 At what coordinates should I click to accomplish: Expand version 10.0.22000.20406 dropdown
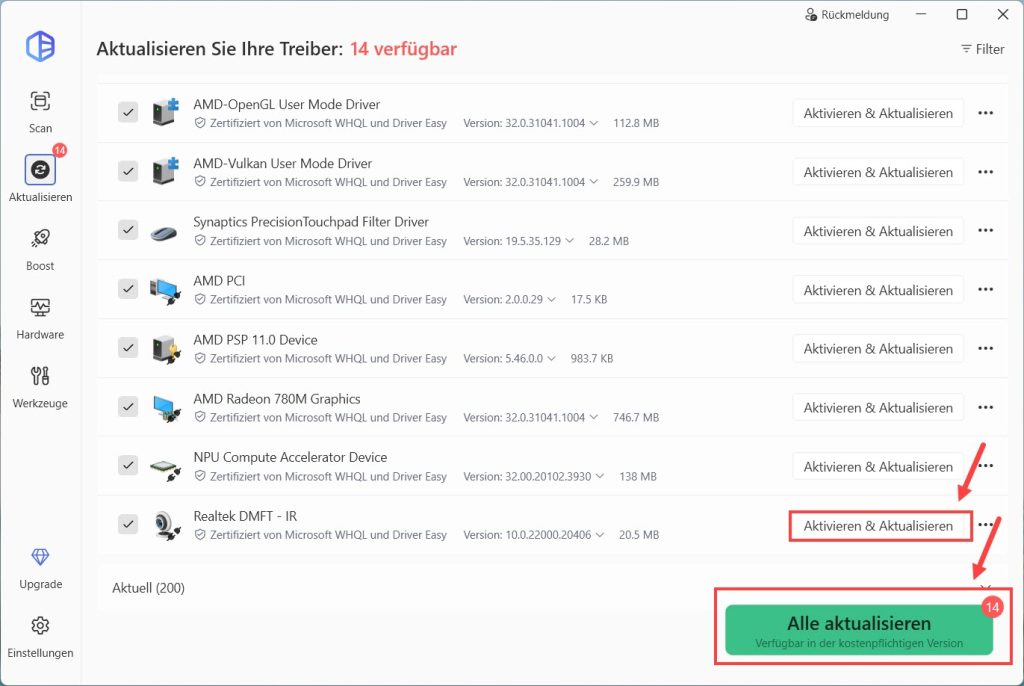(x=600, y=534)
